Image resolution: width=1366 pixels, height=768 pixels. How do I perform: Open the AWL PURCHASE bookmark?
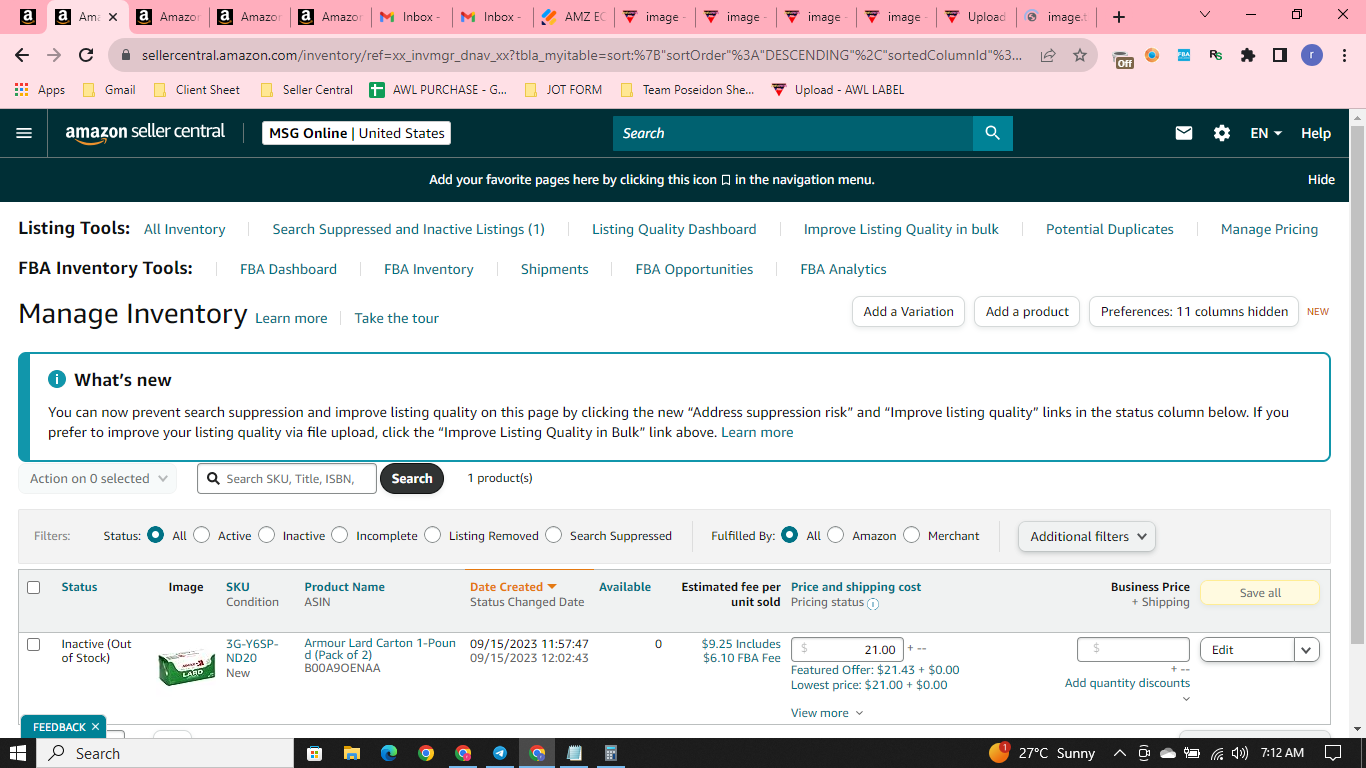(x=438, y=90)
